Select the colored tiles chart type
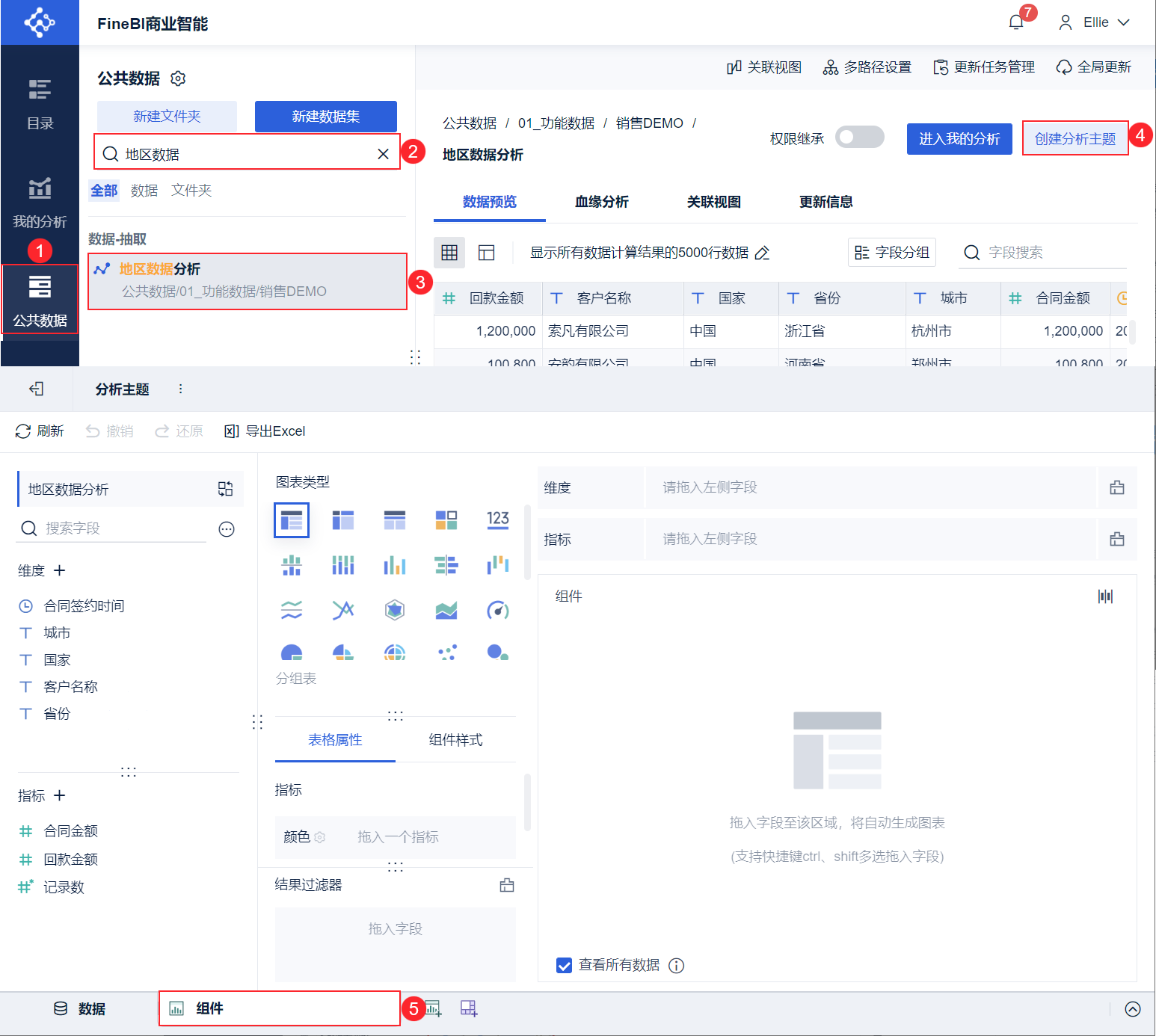Image resolution: width=1156 pixels, height=1036 pixels. point(446,520)
